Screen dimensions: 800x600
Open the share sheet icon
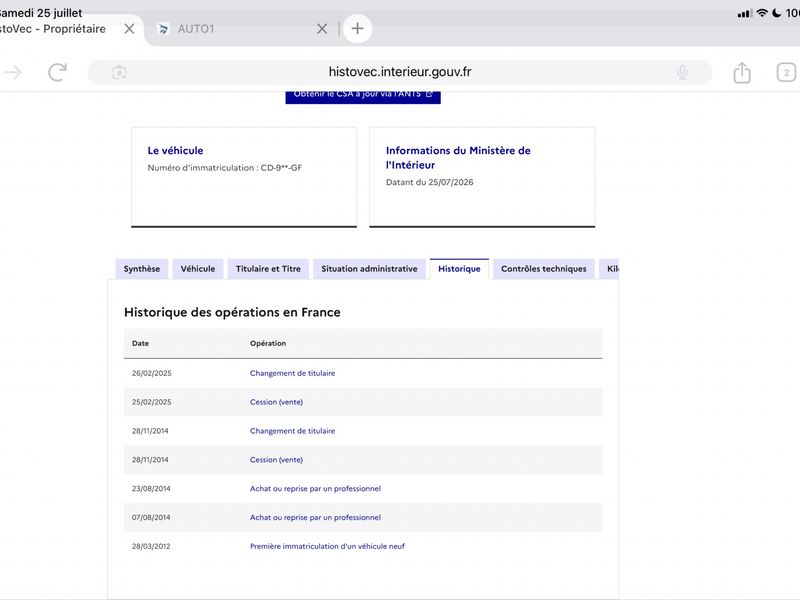(x=742, y=72)
